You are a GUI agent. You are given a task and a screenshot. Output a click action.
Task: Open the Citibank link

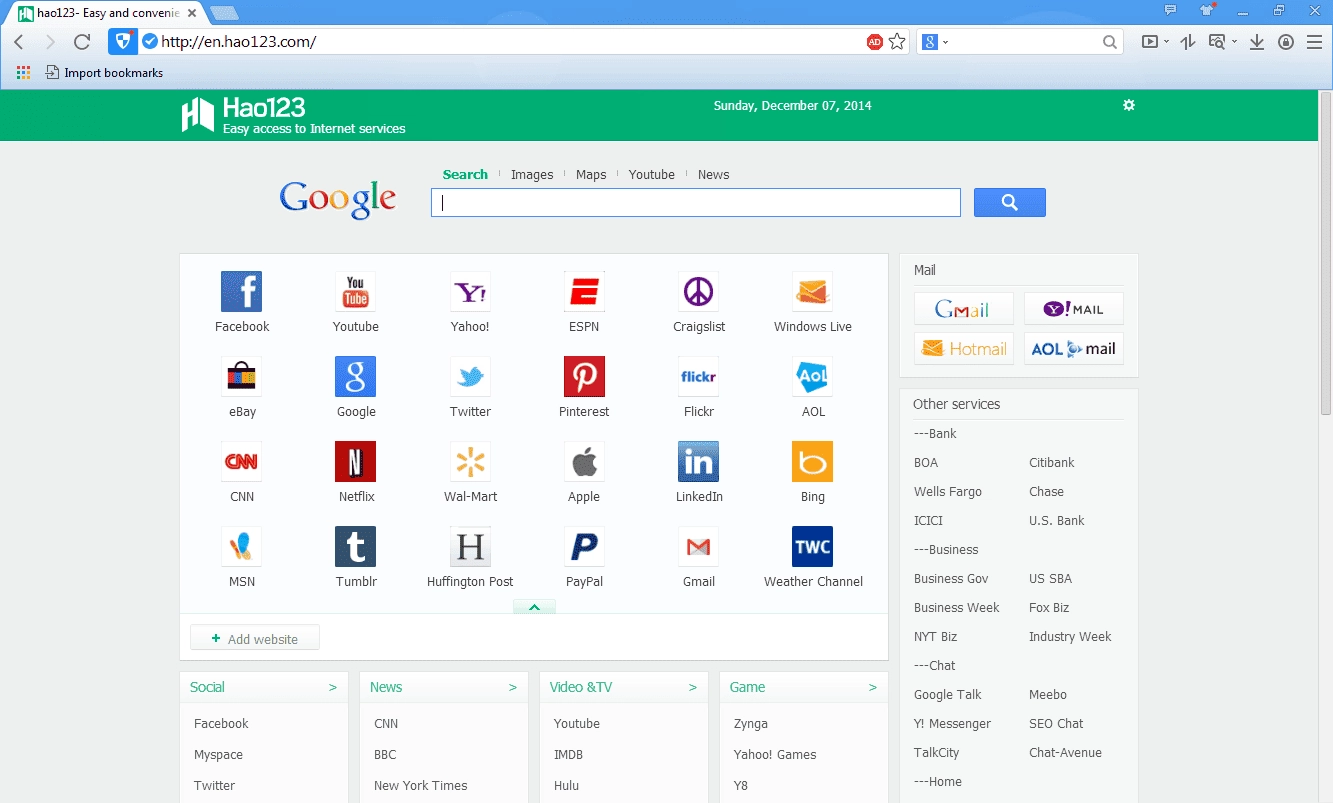[x=1052, y=462]
